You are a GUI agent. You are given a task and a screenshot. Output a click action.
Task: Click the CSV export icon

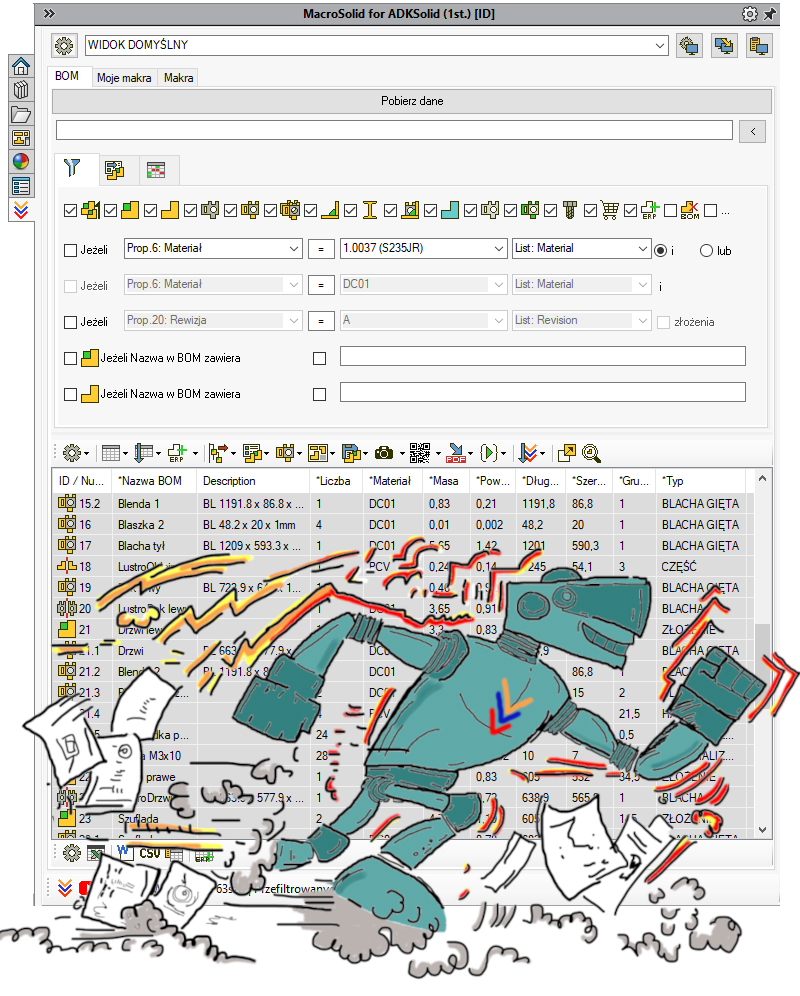pos(149,853)
